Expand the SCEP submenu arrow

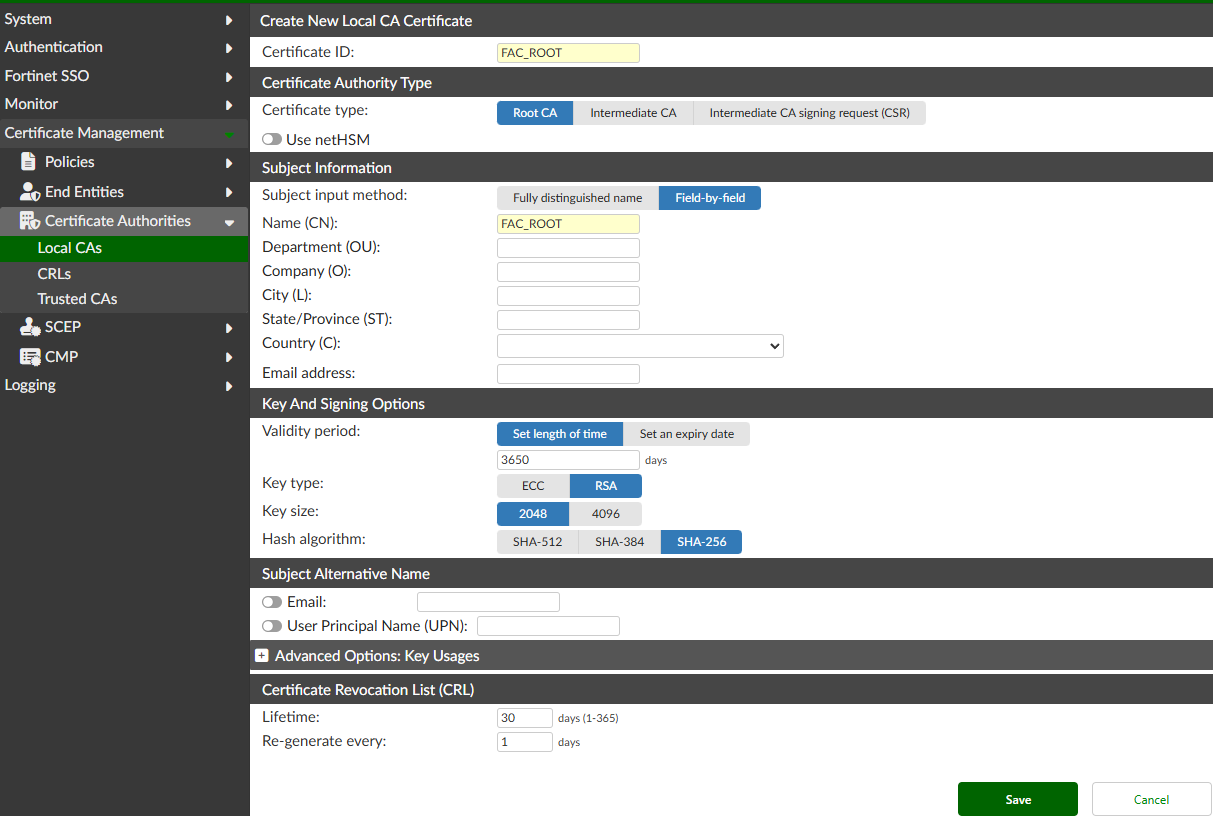click(229, 327)
